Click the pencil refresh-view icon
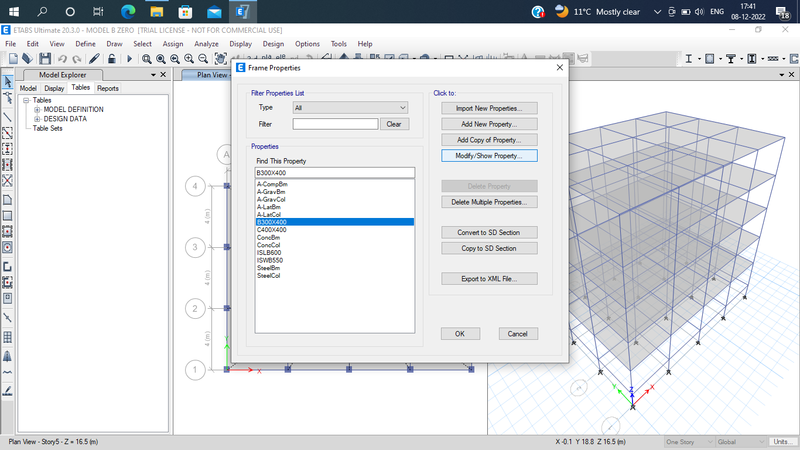800x450 pixels. pos(94,59)
